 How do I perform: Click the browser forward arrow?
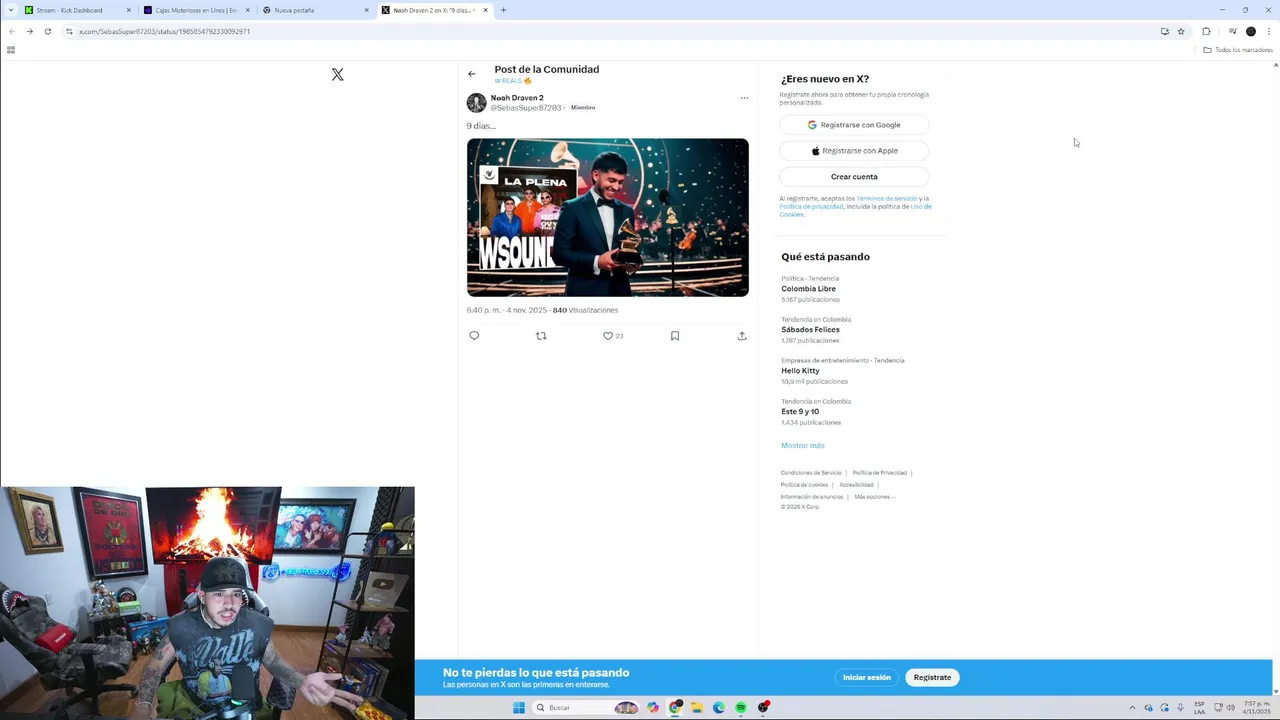[29, 31]
